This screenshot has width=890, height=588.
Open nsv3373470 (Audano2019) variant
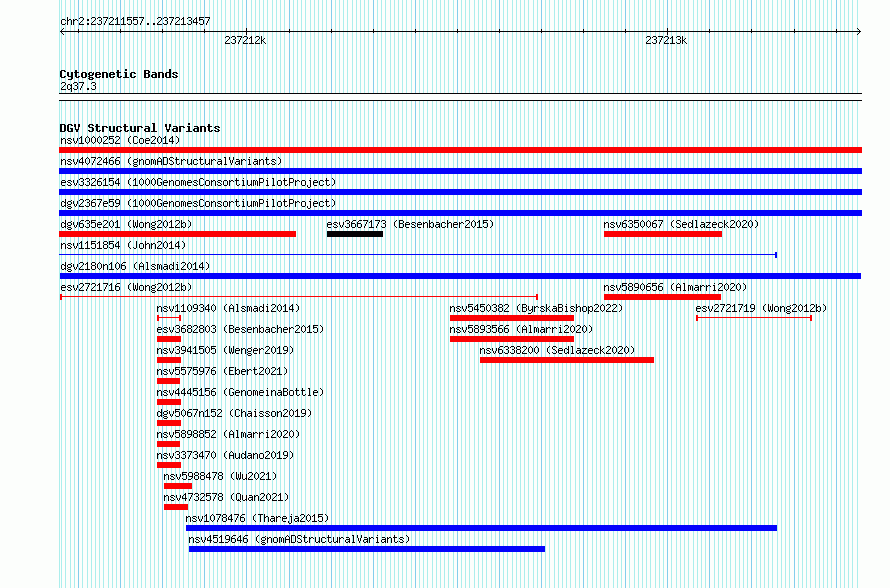tap(225, 455)
